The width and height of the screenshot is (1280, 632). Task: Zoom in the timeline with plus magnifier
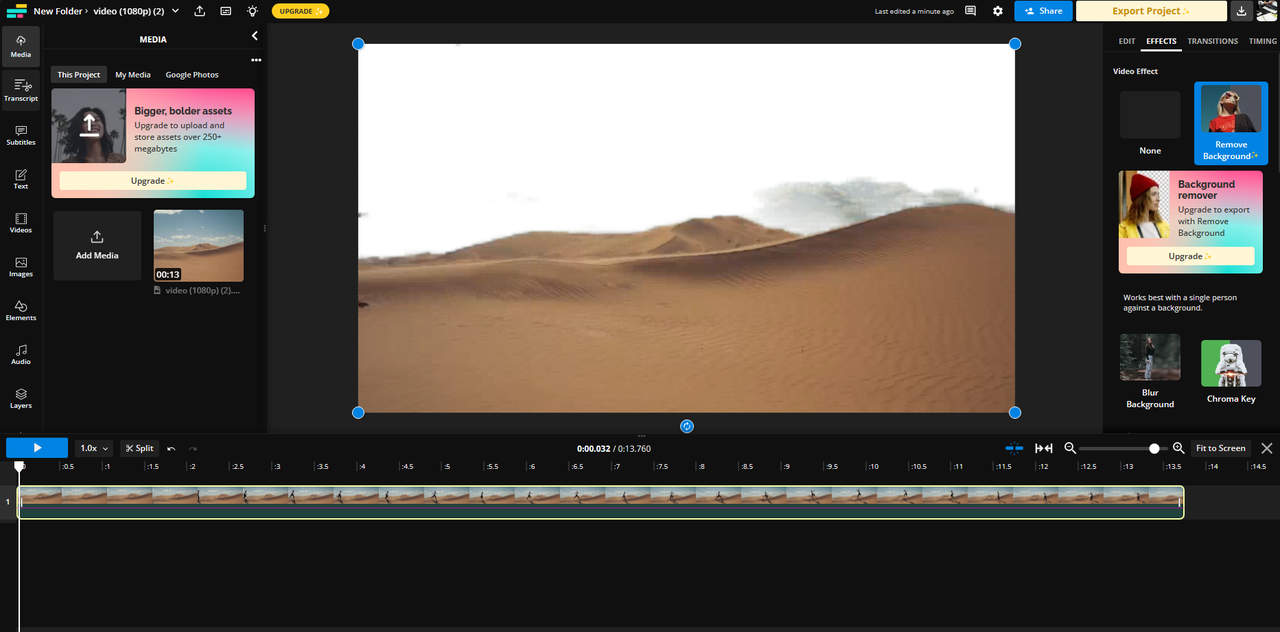(x=1178, y=448)
